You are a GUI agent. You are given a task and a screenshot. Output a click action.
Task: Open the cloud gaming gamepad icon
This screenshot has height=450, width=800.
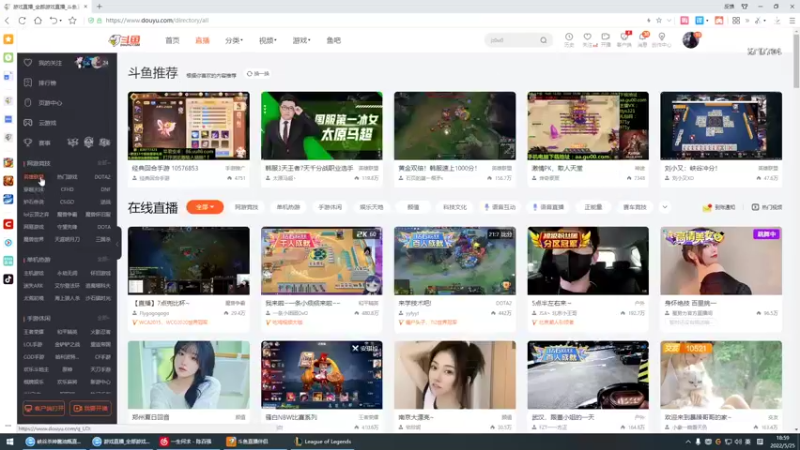(28, 122)
